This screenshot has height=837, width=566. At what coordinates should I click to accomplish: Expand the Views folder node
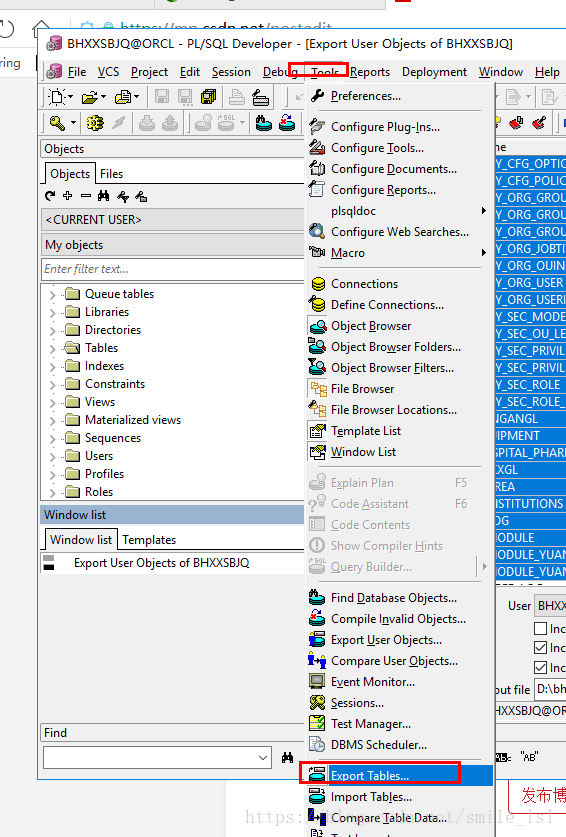click(x=52, y=403)
